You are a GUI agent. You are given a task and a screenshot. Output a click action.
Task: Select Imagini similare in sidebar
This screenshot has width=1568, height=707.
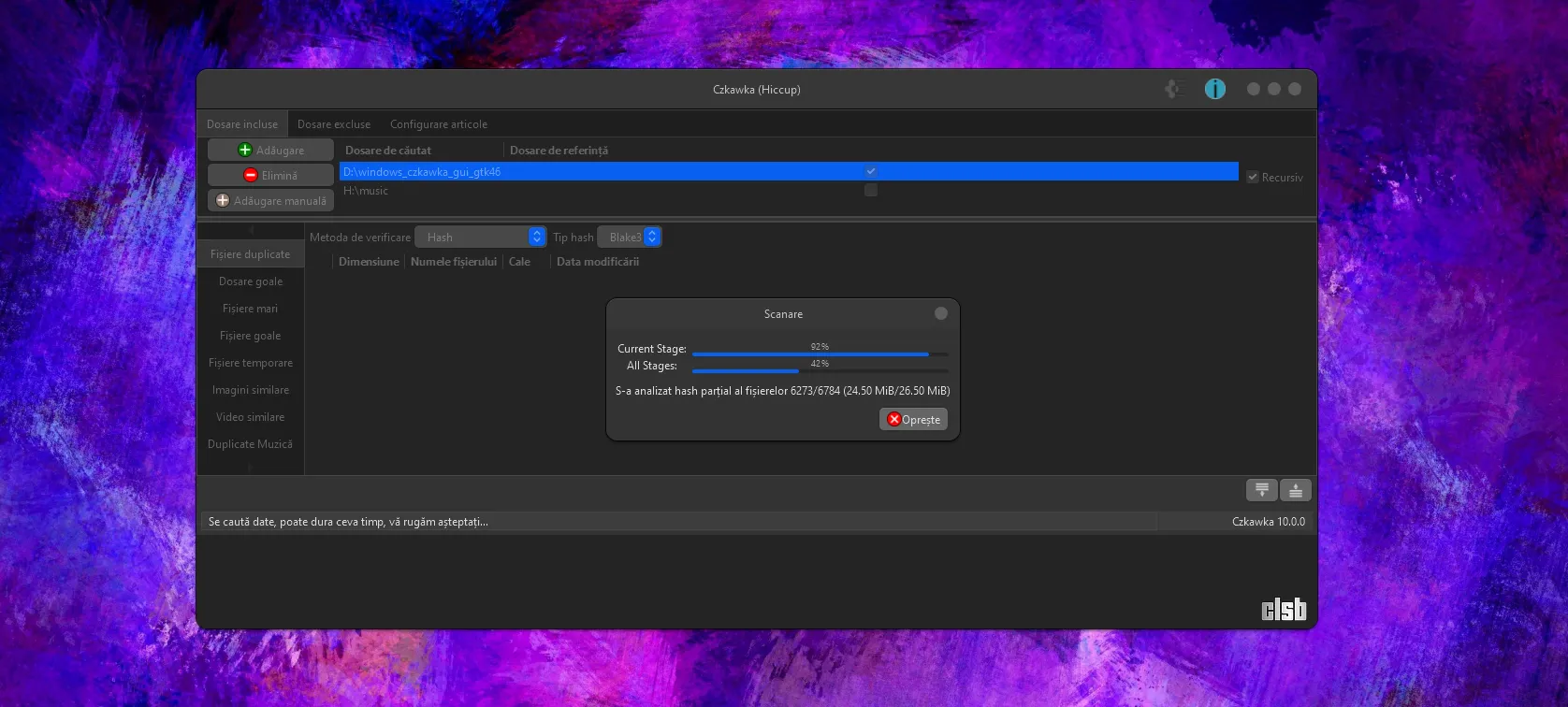tap(251, 390)
